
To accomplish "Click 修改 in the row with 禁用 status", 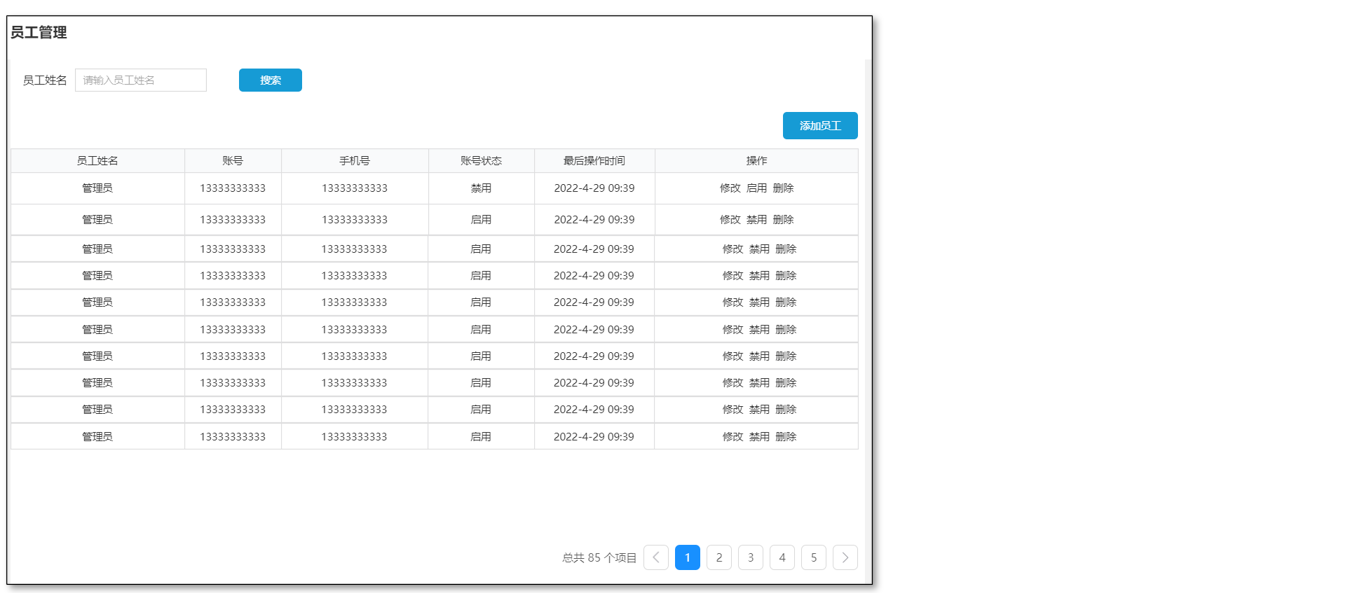I will coord(730,188).
